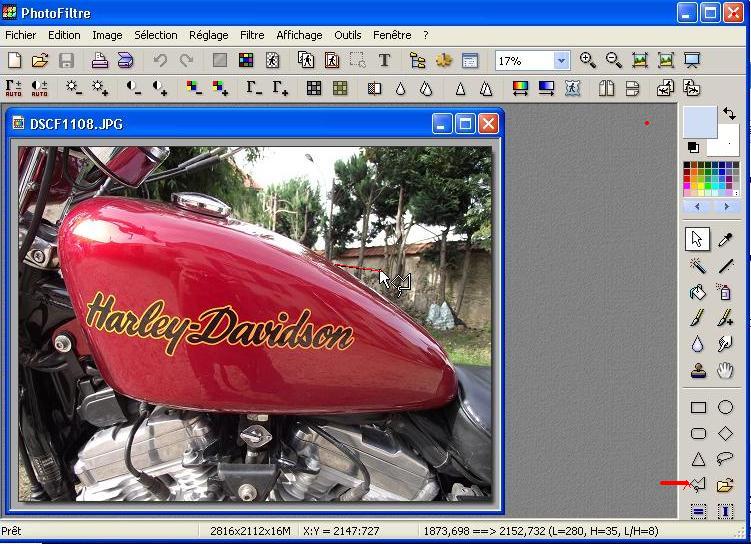Select the Line tool
The image size is (751, 544).
click(725, 265)
